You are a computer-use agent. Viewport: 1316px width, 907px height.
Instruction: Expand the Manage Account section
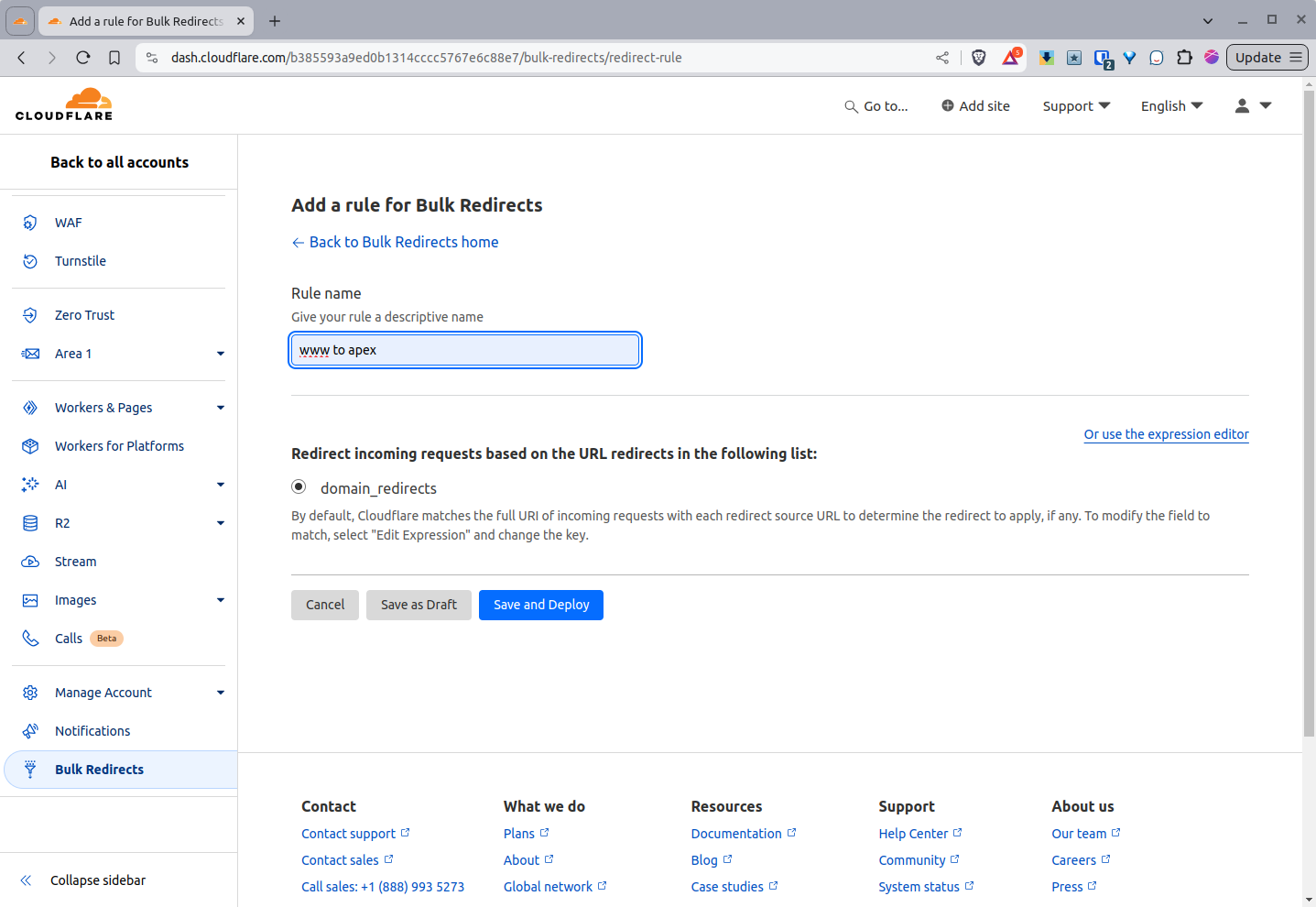(103, 692)
